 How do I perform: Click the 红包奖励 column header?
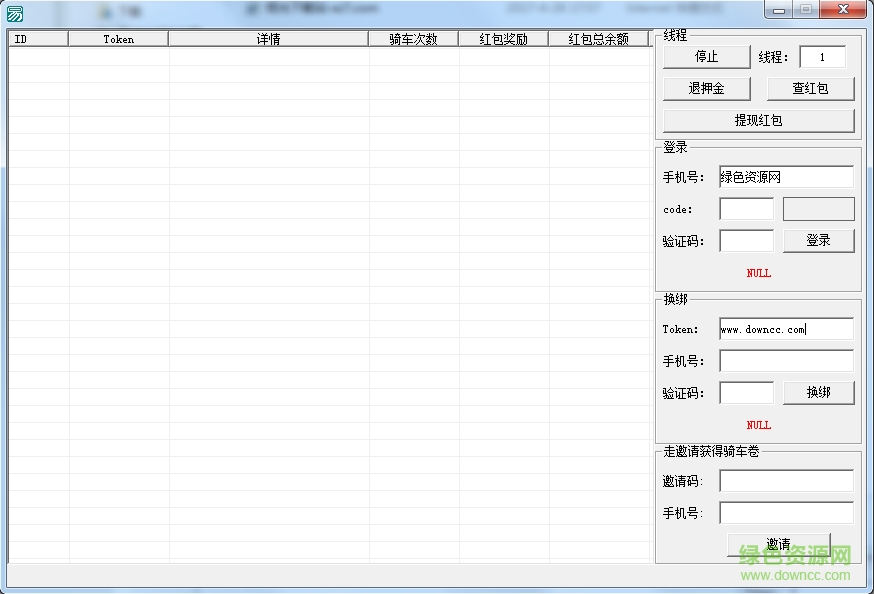click(503, 39)
